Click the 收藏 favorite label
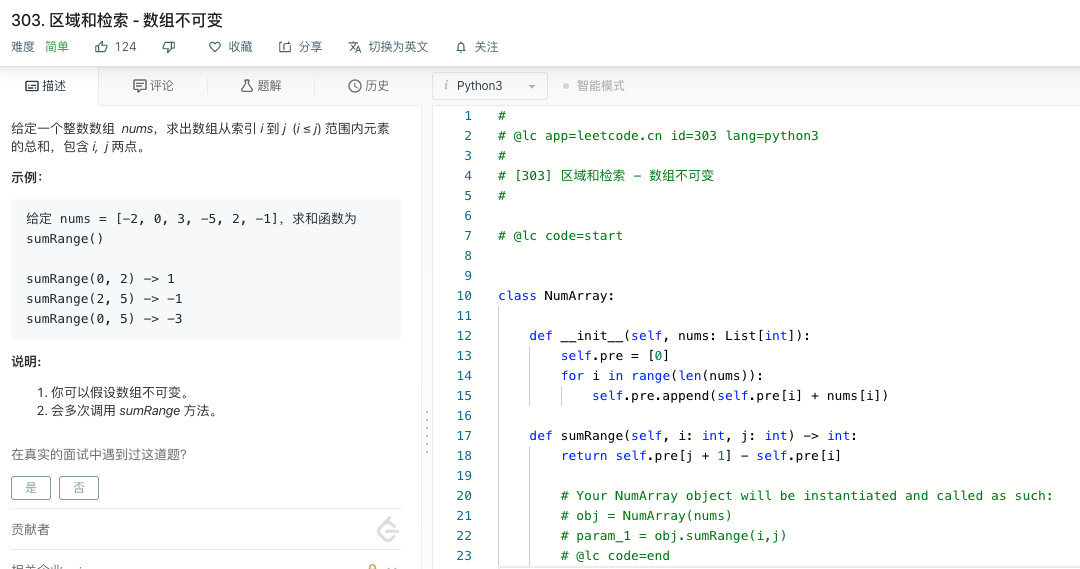This screenshot has width=1080, height=569. (240, 47)
